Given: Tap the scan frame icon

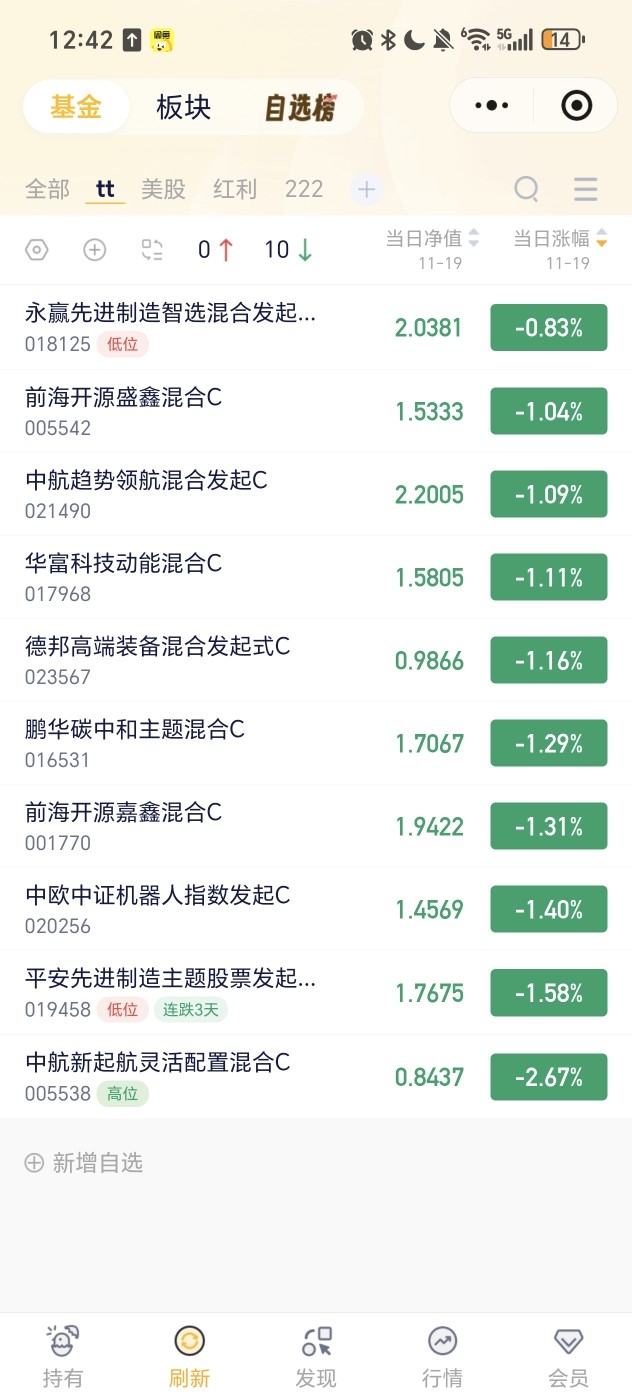Looking at the screenshot, I should point(151,250).
